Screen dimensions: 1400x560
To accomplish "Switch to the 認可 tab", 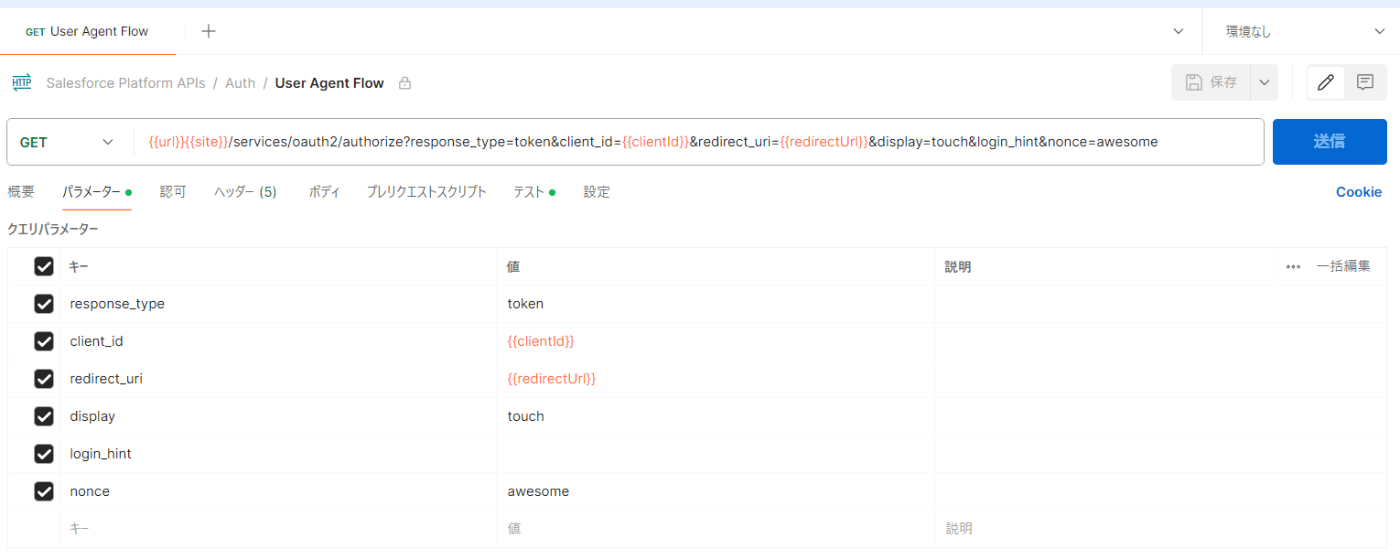I will [173, 192].
